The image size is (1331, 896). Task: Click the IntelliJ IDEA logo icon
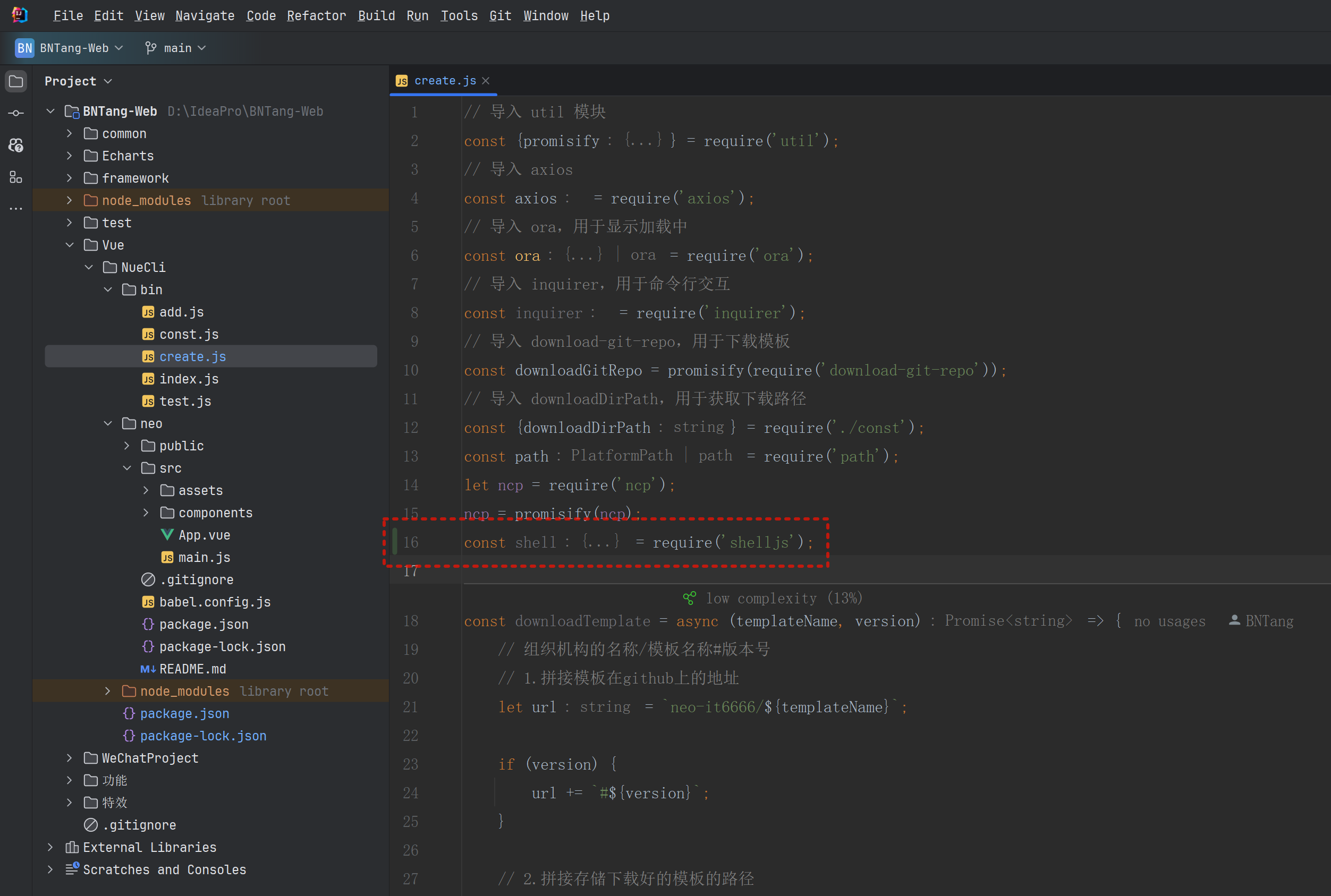[x=20, y=15]
